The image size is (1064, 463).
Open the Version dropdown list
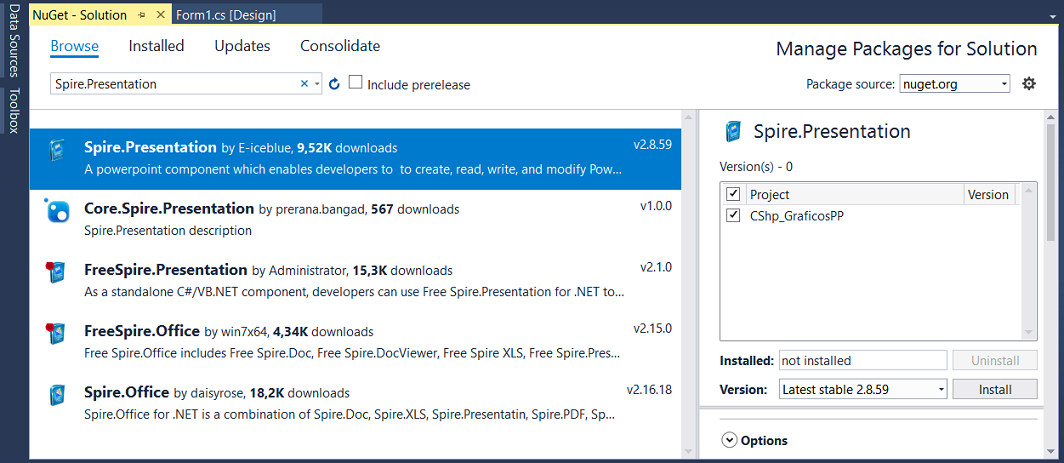pyautogui.click(x=862, y=389)
